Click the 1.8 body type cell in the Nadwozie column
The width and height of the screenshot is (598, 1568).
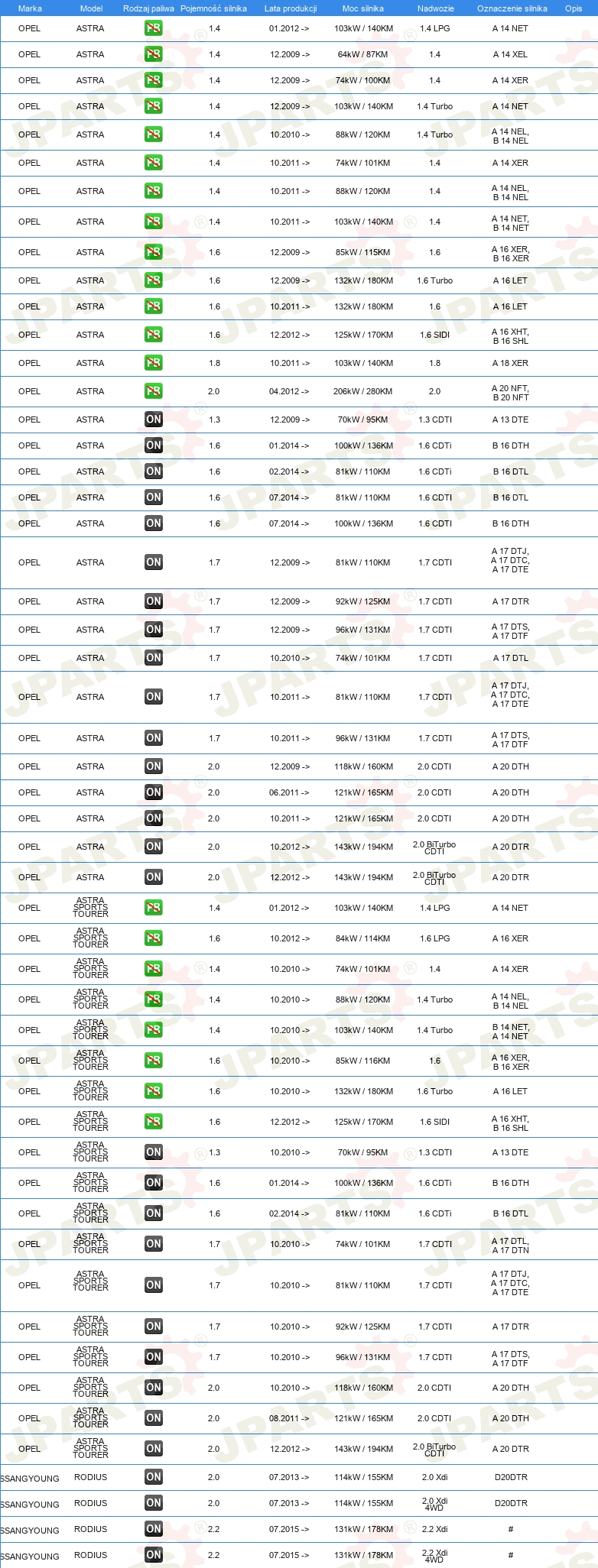click(x=435, y=363)
